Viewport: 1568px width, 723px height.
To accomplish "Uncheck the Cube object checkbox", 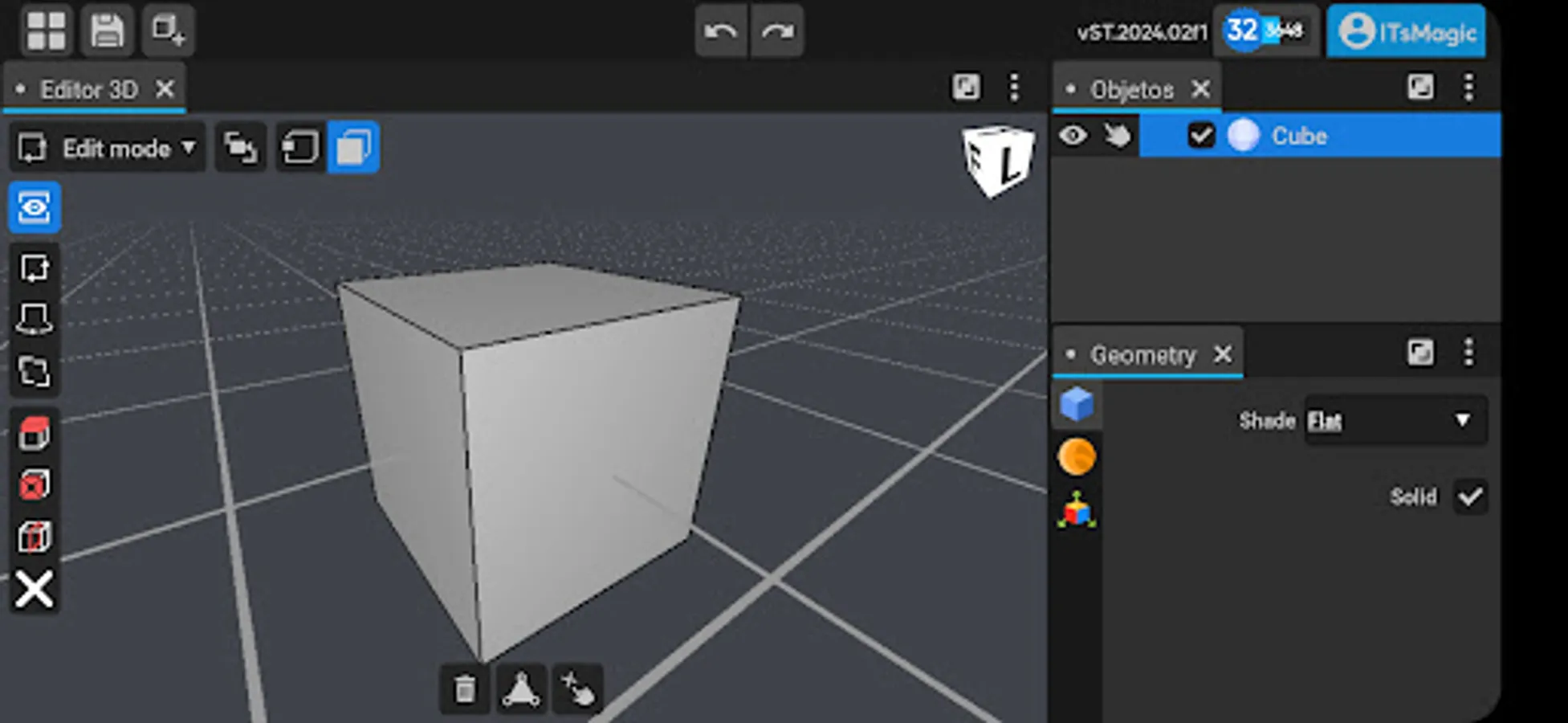I will click(x=1200, y=136).
